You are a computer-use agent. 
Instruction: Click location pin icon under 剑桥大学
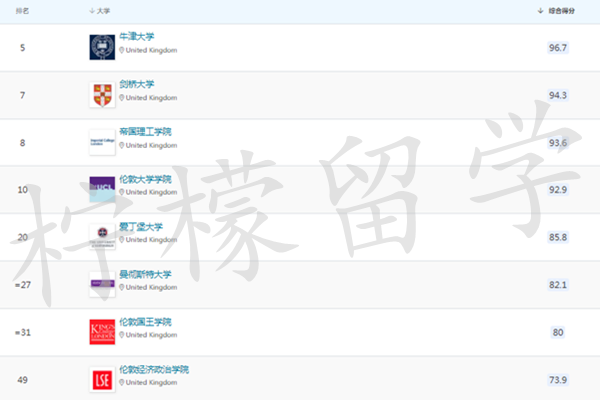122,98
